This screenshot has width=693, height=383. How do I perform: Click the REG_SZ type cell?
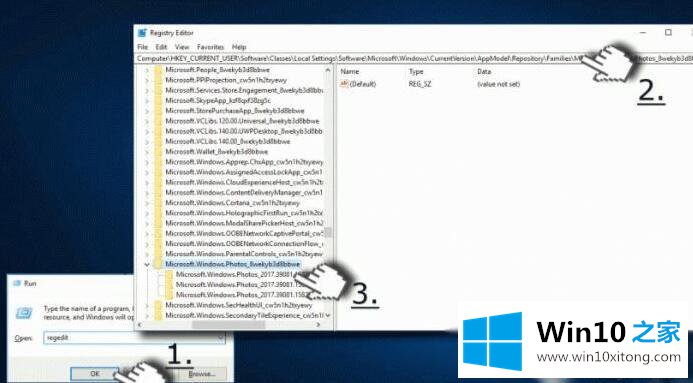420,84
